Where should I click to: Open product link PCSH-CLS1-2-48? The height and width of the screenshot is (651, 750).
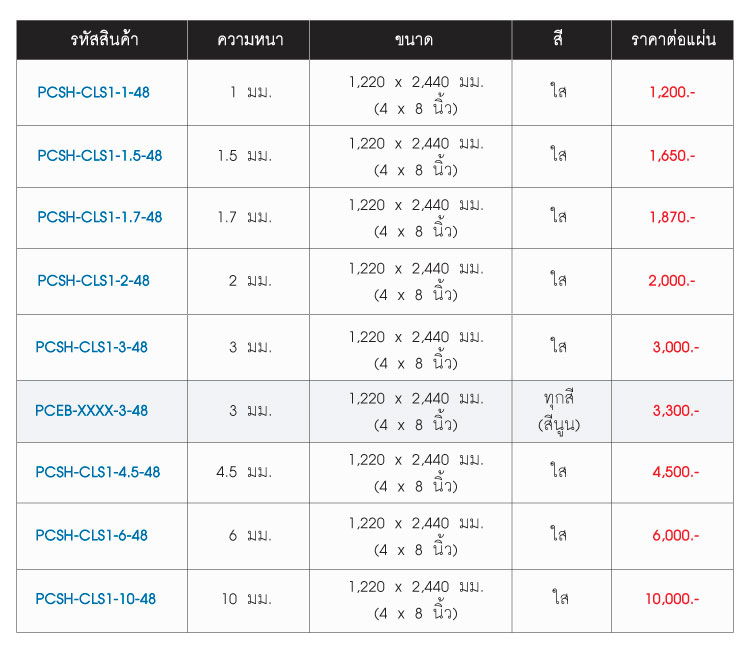[93, 281]
